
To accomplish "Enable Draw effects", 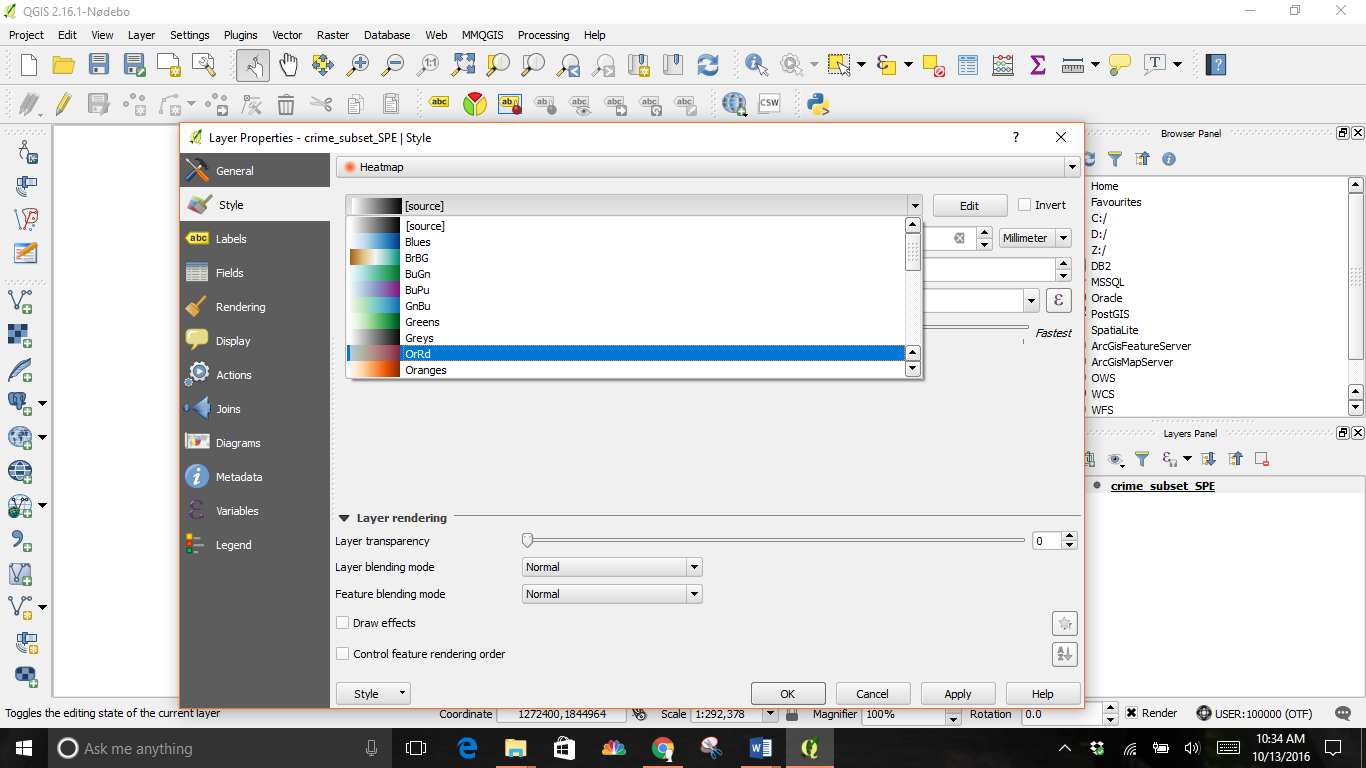I will click(344, 623).
